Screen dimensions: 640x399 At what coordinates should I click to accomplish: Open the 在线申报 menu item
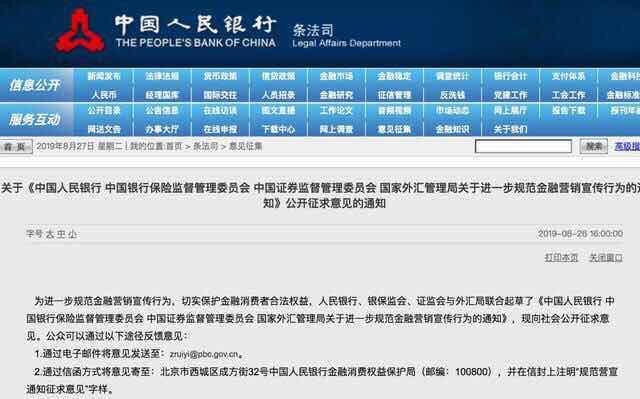point(220,129)
